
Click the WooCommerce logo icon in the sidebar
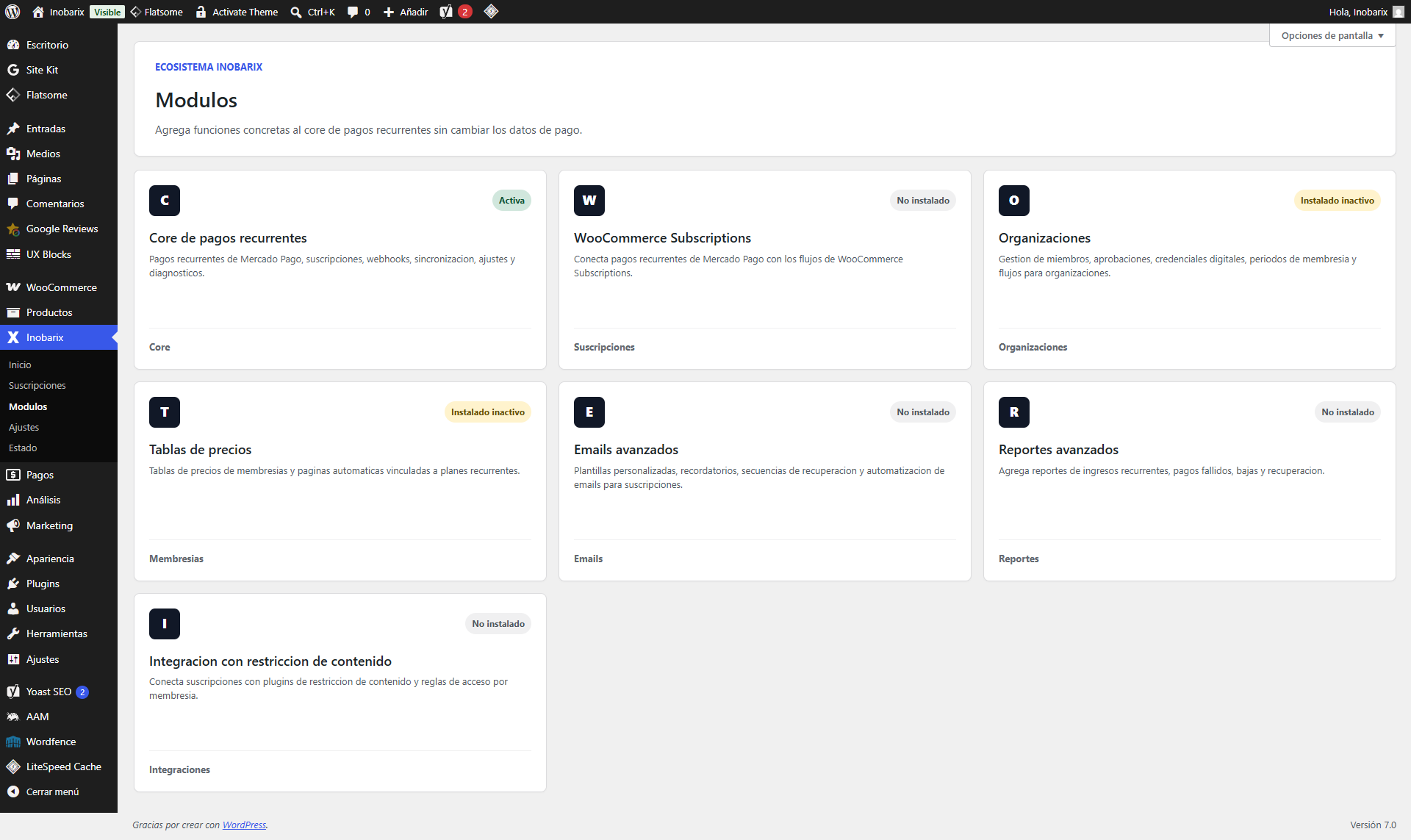click(13, 287)
